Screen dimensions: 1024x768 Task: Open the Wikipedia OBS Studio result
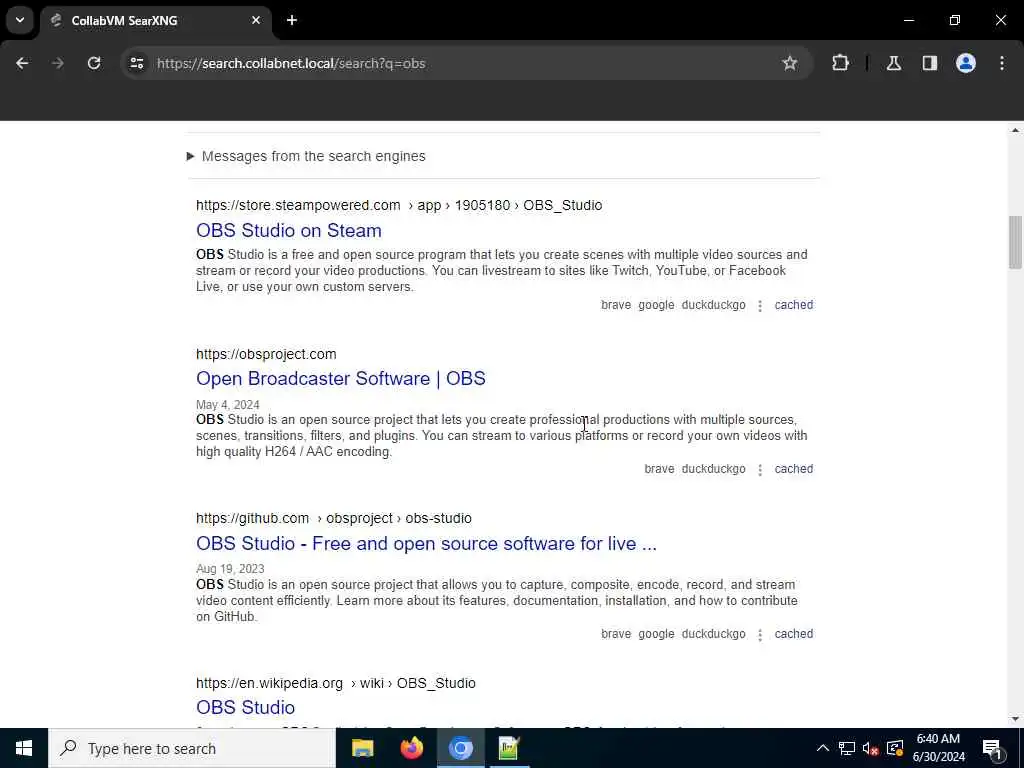(245, 707)
